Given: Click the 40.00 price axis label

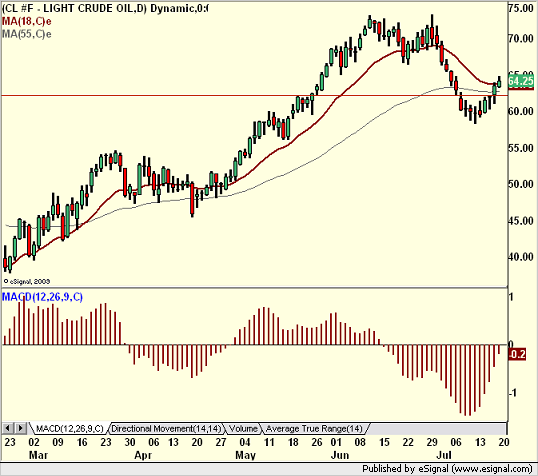Looking at the screenshot, I should click(521, 257).
